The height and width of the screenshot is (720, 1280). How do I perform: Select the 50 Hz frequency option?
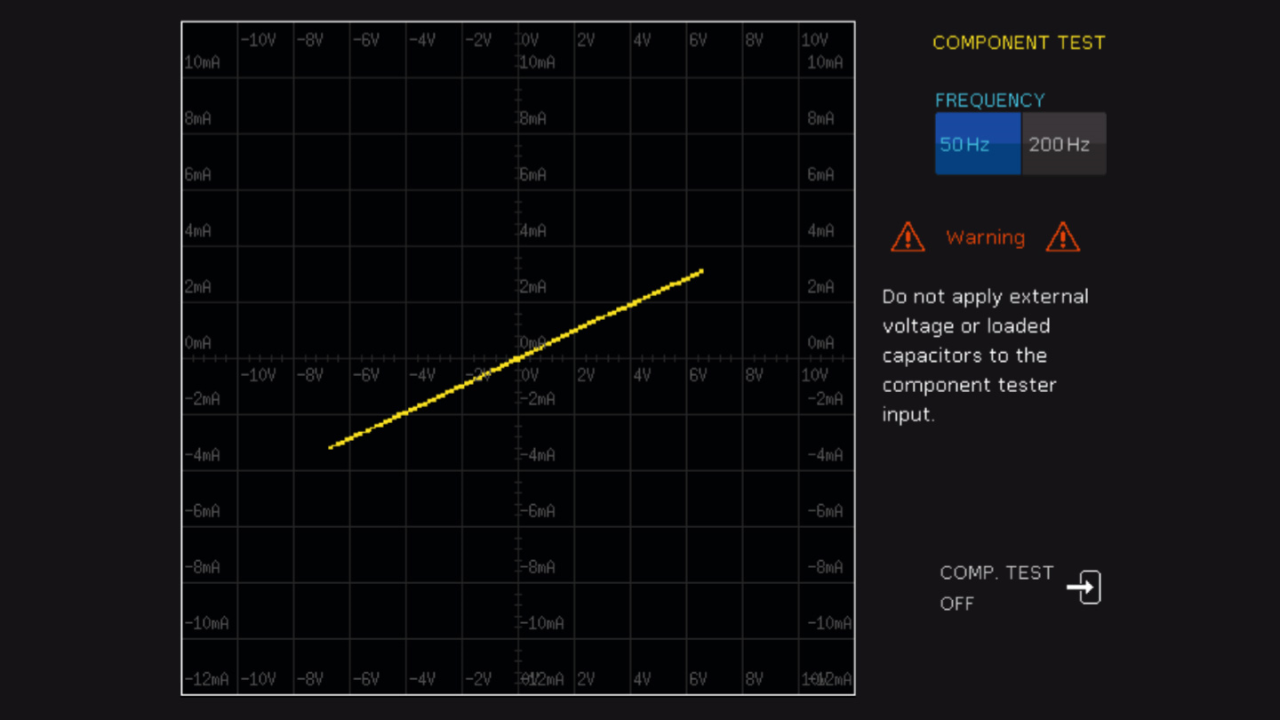[x=977, y=144]
